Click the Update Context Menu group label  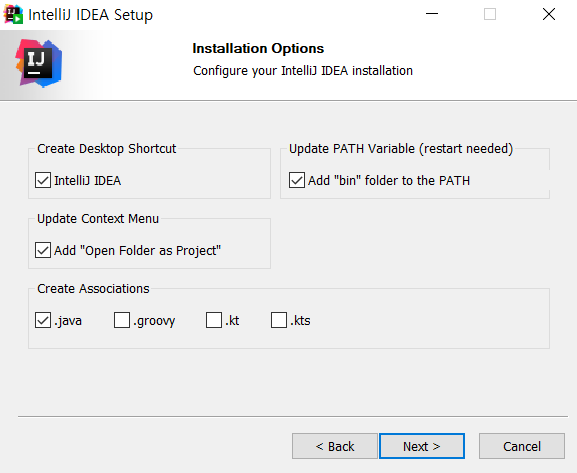tap(98, 219)
